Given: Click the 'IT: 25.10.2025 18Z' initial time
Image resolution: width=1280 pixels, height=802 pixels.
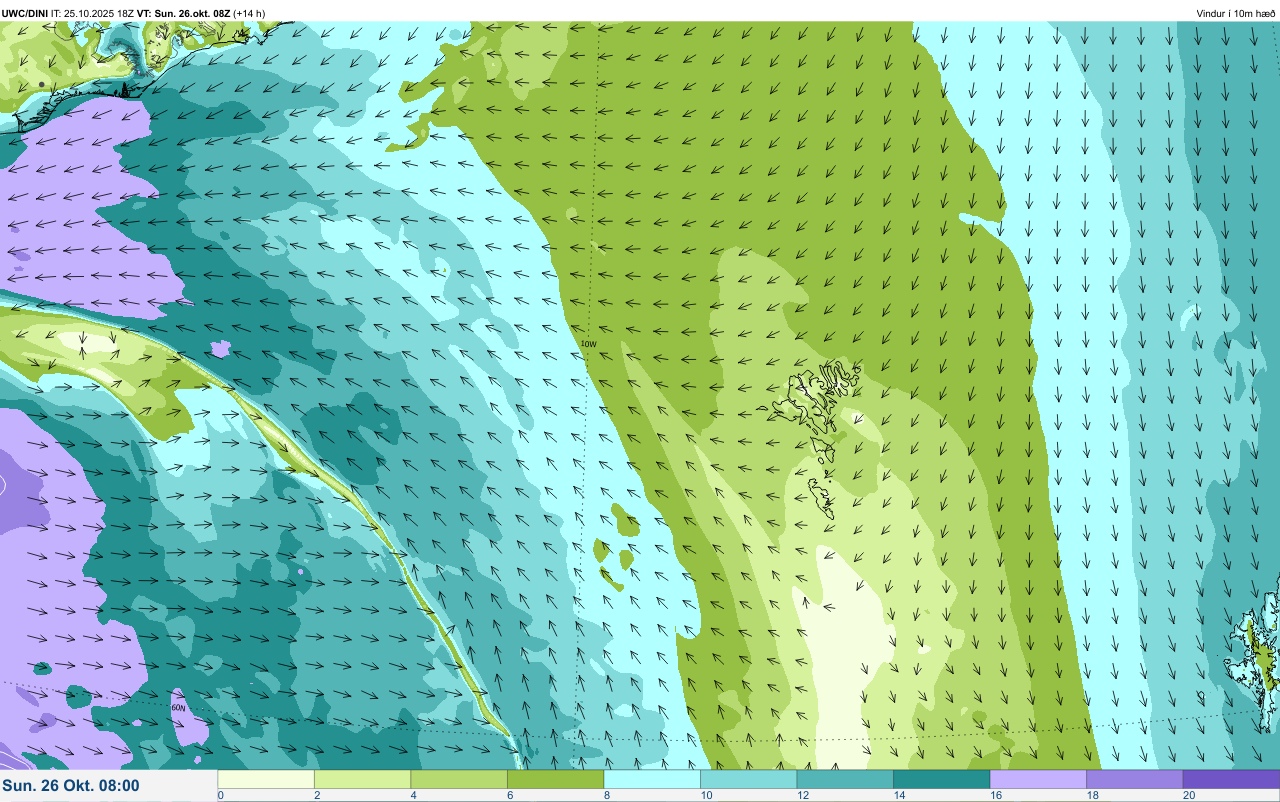Looking at the screenshot, I should click(91, 13).
